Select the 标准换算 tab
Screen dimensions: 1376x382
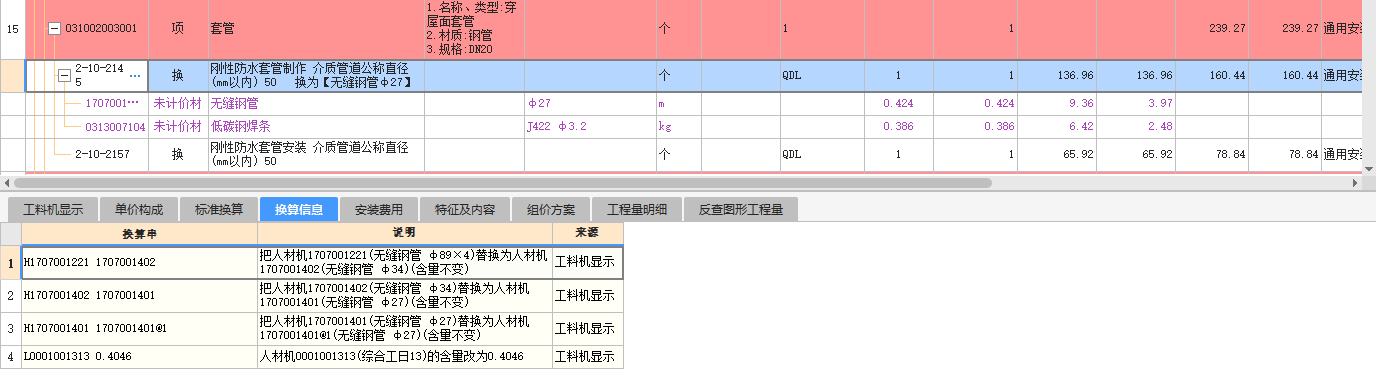(219, 210)
